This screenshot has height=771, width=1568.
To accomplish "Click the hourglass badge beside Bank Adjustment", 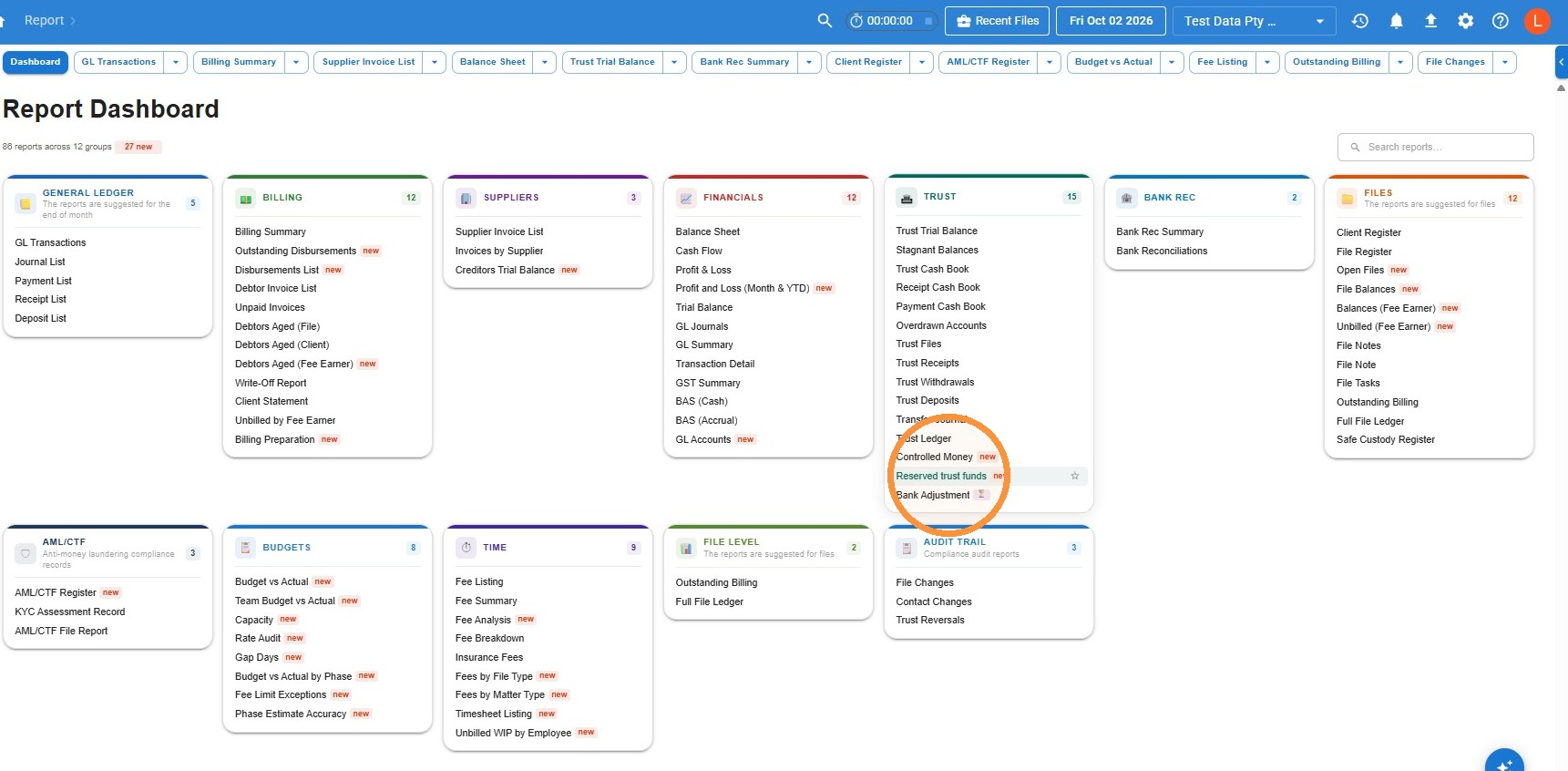I will 981,495.
